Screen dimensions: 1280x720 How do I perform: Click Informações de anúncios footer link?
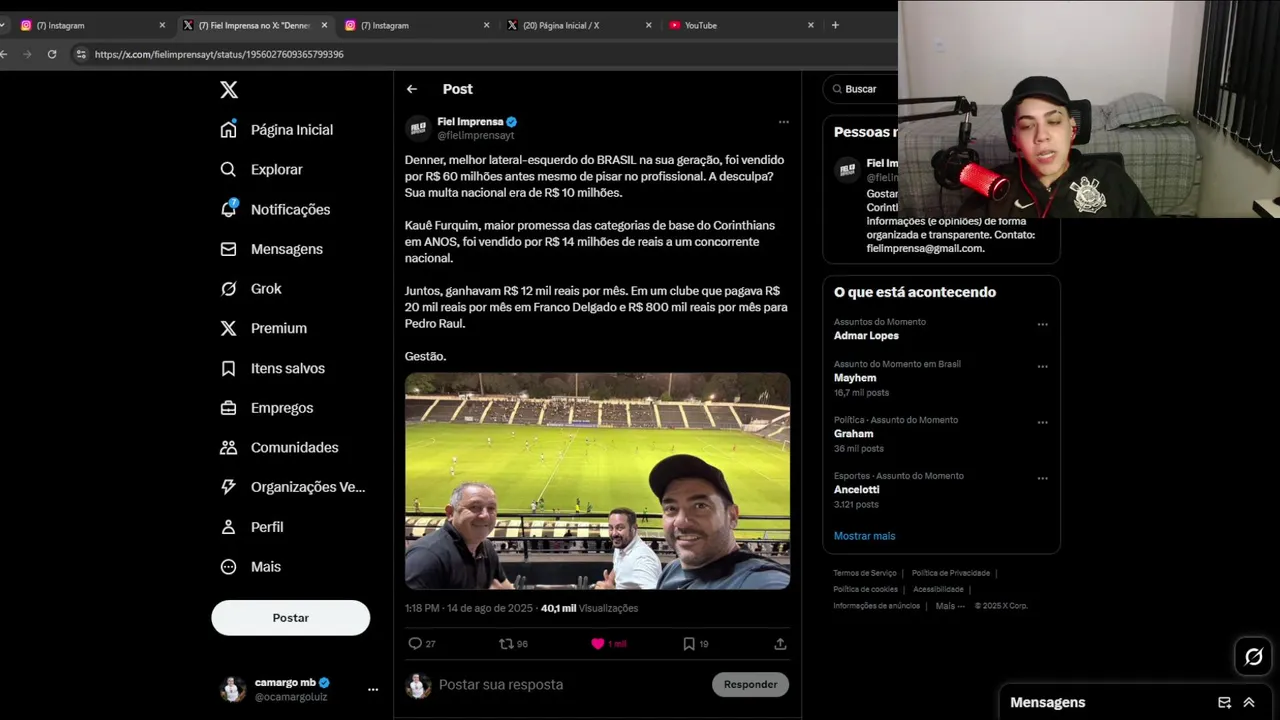877,606
